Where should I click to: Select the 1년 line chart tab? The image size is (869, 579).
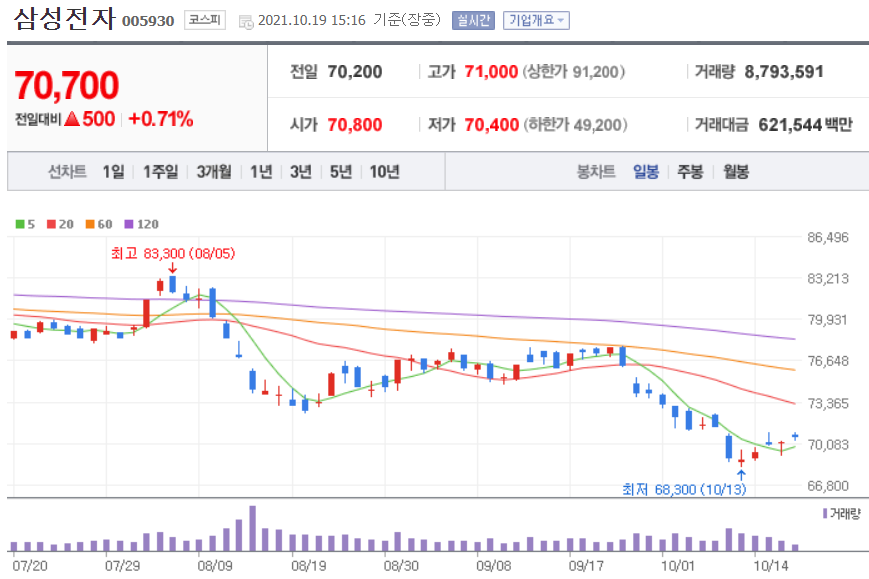(x=260, y=172)
